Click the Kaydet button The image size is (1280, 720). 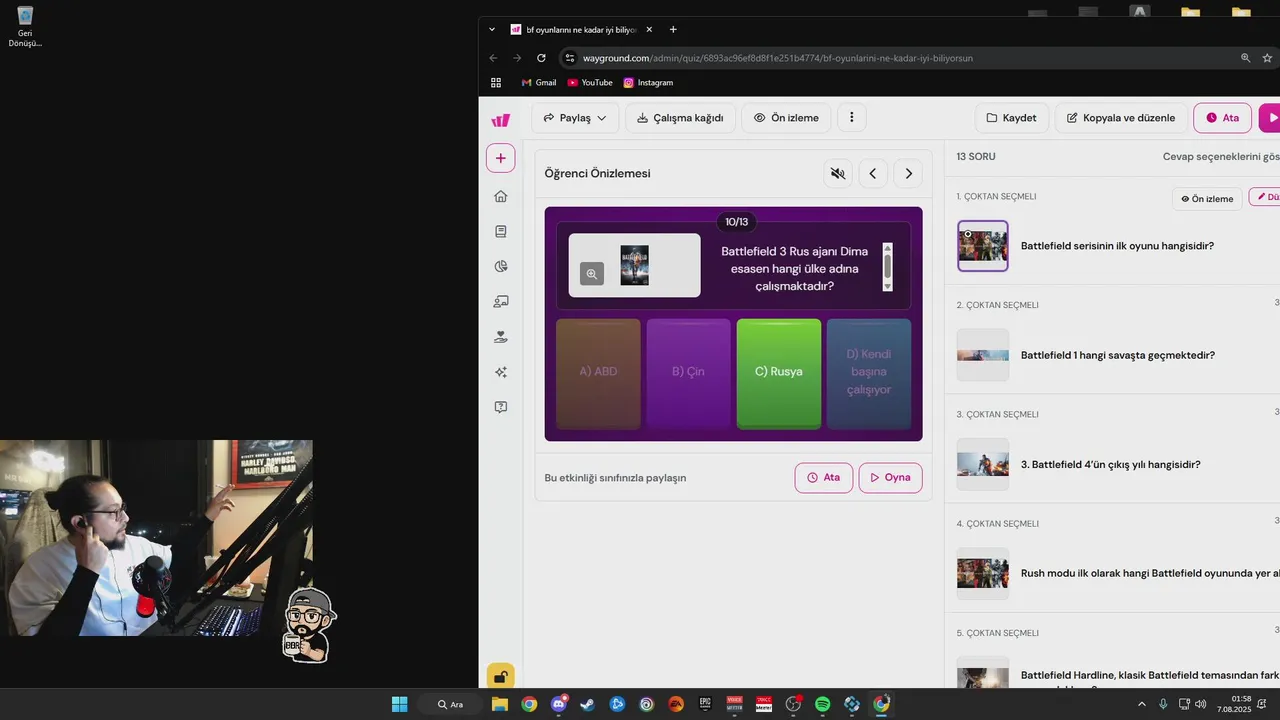[x=1011, y=118]
